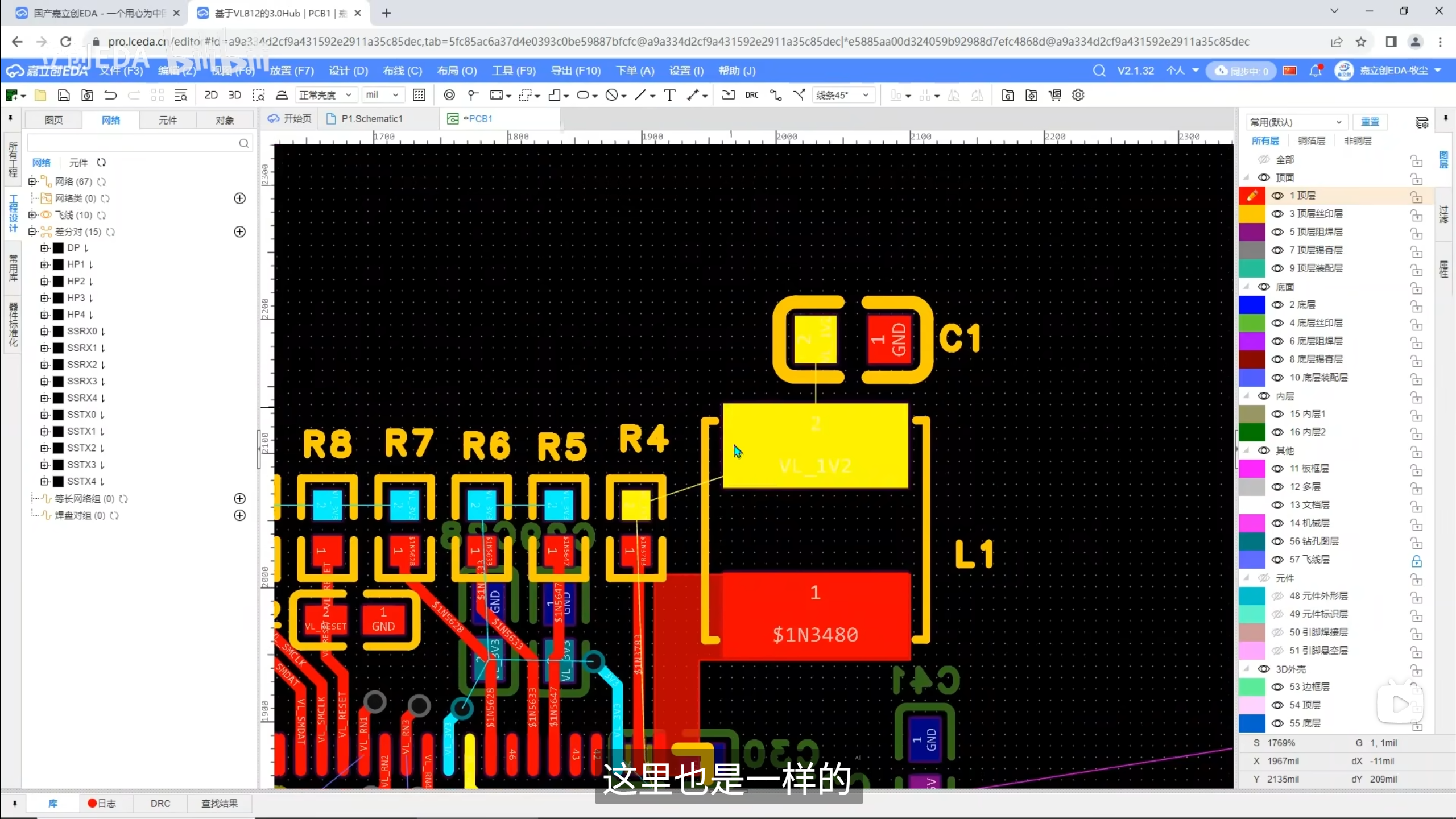Click the Save icon in toolbar

click(64, 95)
